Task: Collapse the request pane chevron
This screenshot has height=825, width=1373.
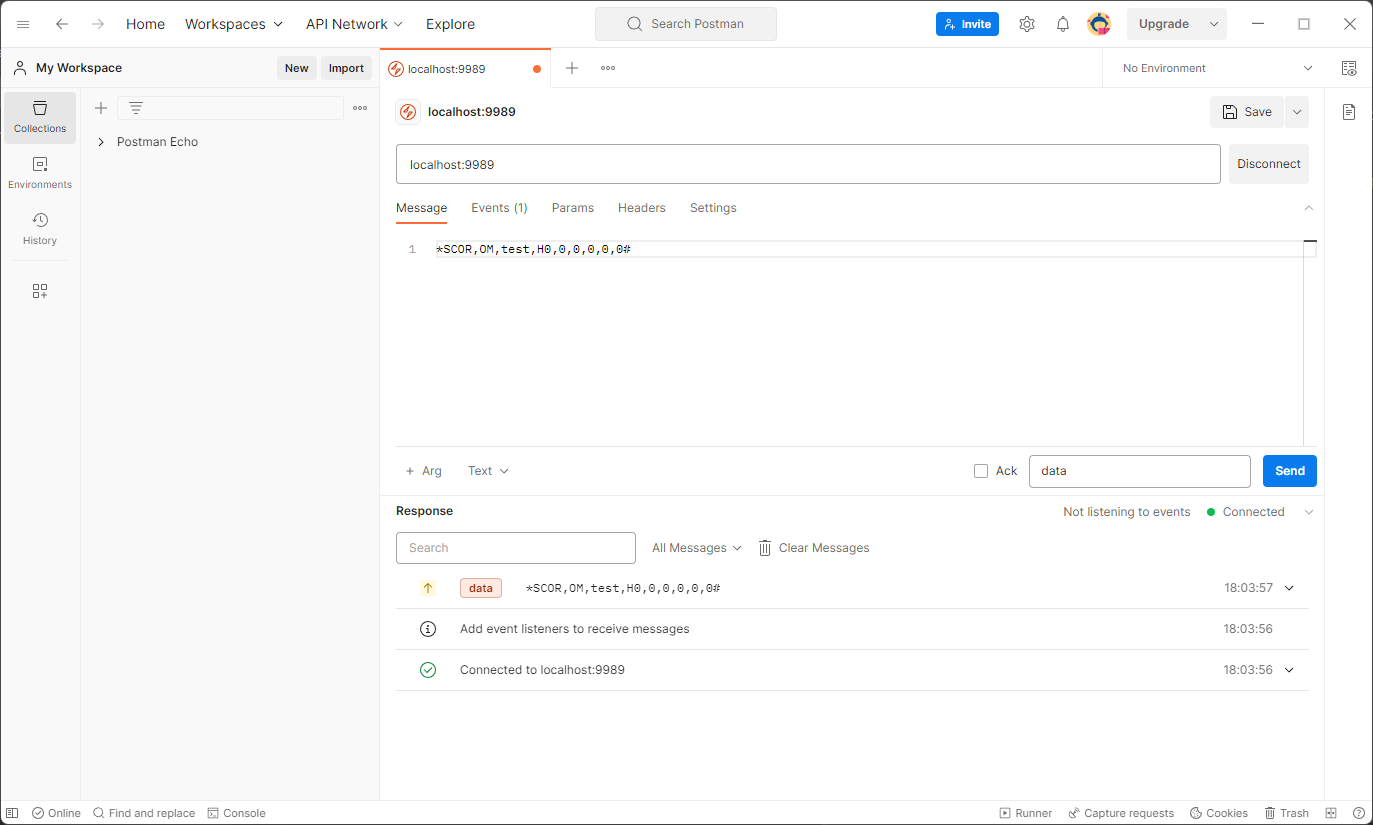Action: [x=1309, y=208]
